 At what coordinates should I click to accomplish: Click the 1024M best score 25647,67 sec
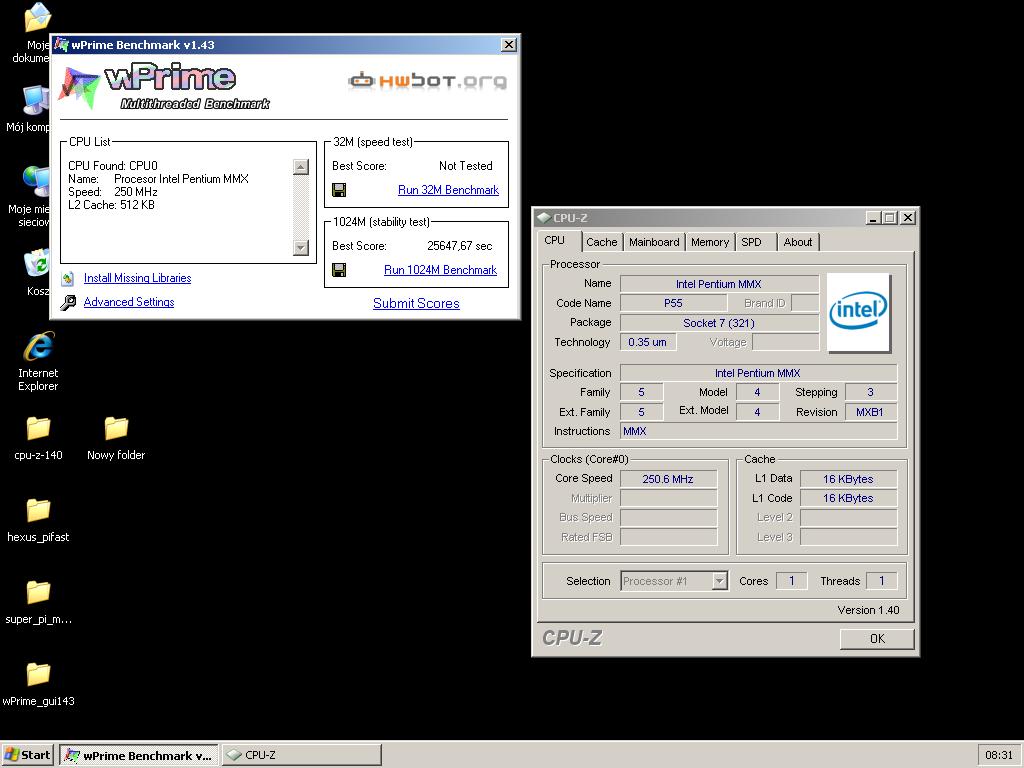[460, 246]
